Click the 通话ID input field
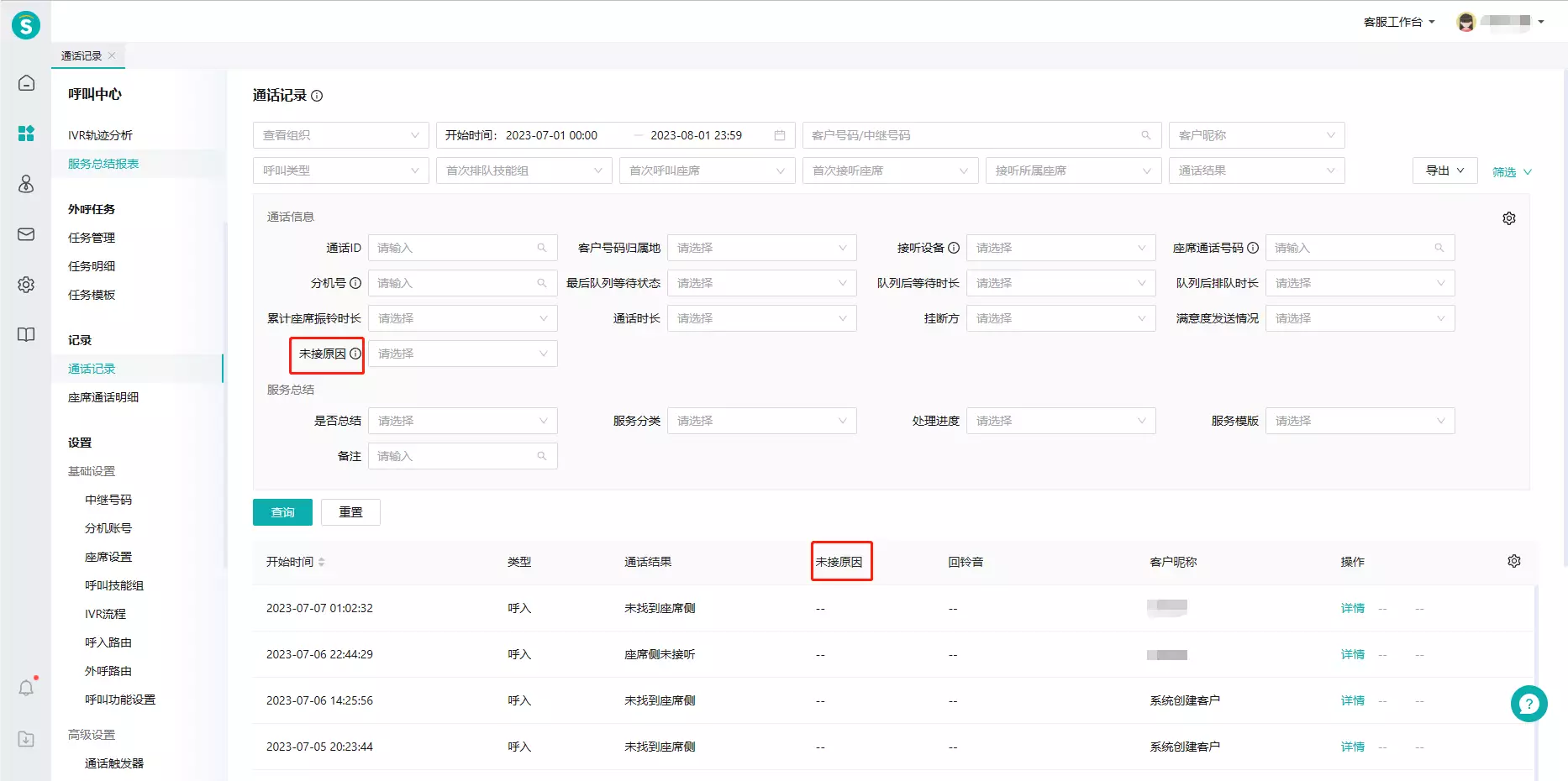1568x781 pixels. click(463, 248)
